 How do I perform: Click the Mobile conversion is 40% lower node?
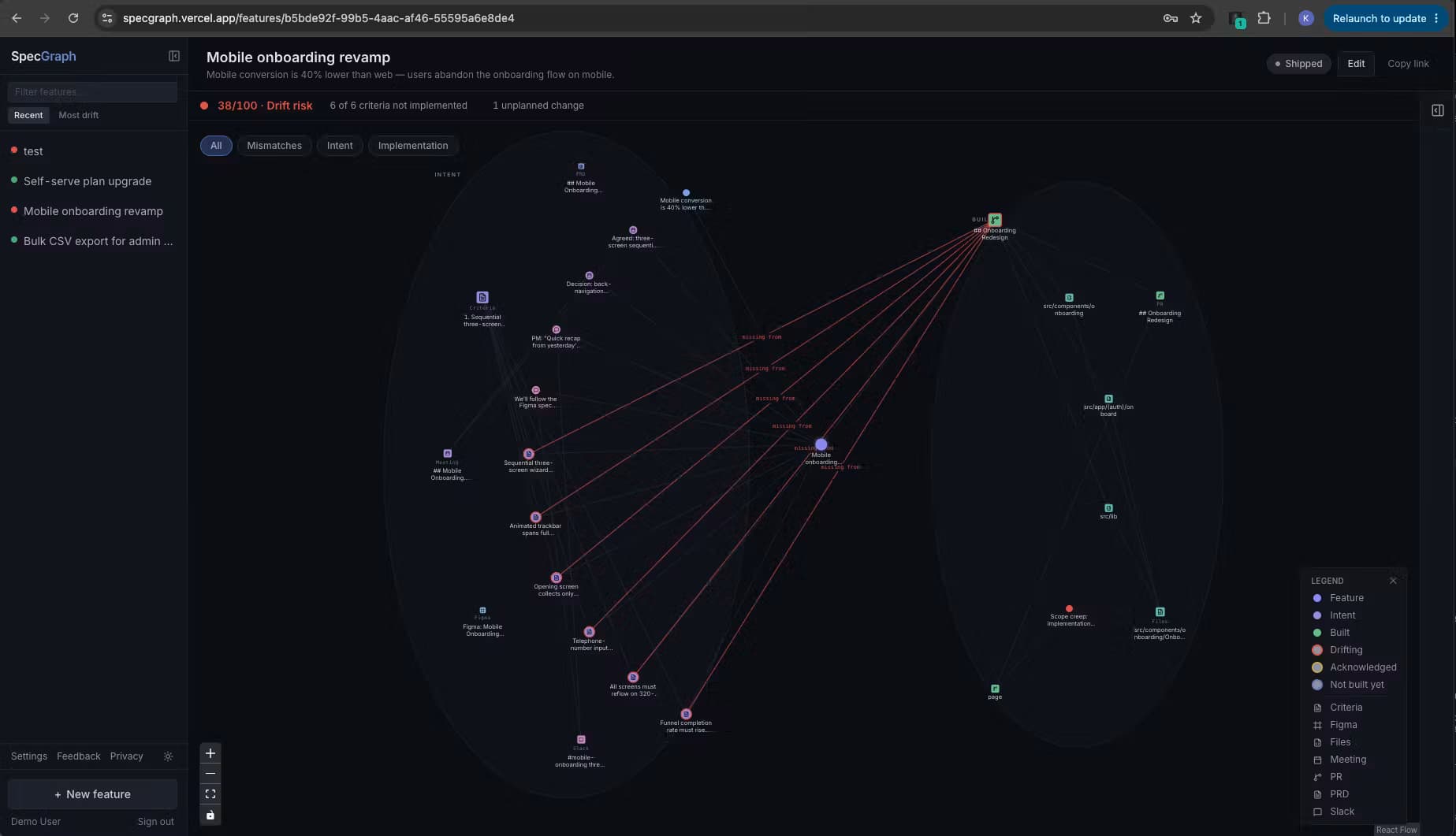click(x=686, y=193)
